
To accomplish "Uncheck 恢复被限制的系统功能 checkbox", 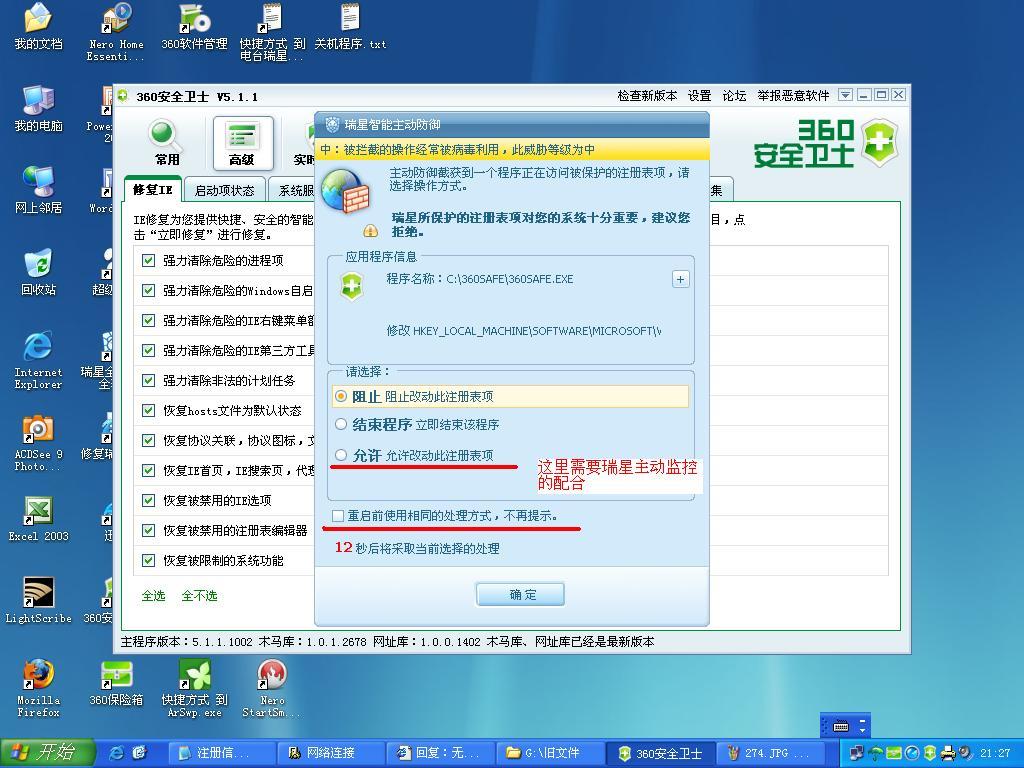I will 148,560.
